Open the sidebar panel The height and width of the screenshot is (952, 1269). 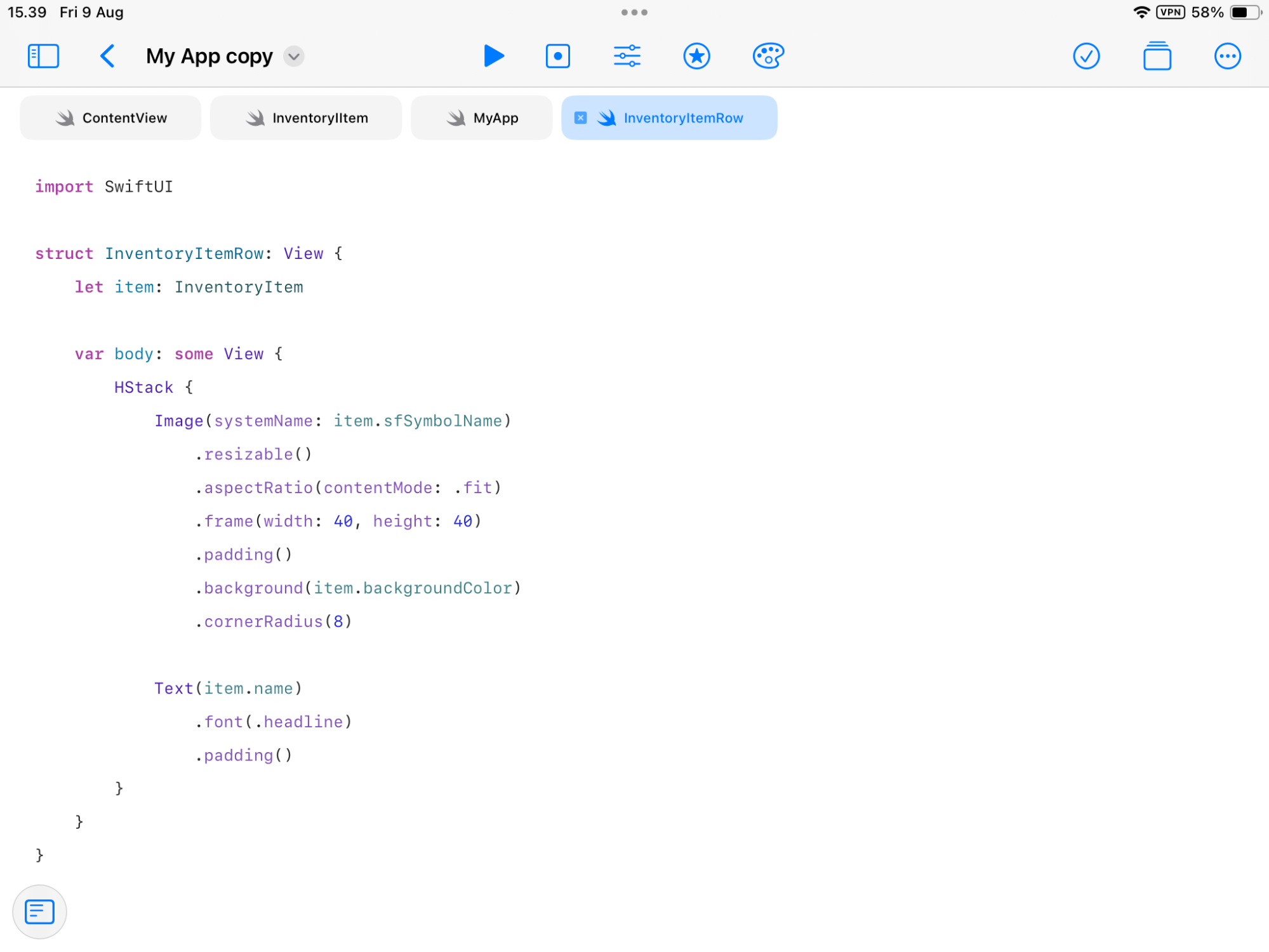point(43,56)
